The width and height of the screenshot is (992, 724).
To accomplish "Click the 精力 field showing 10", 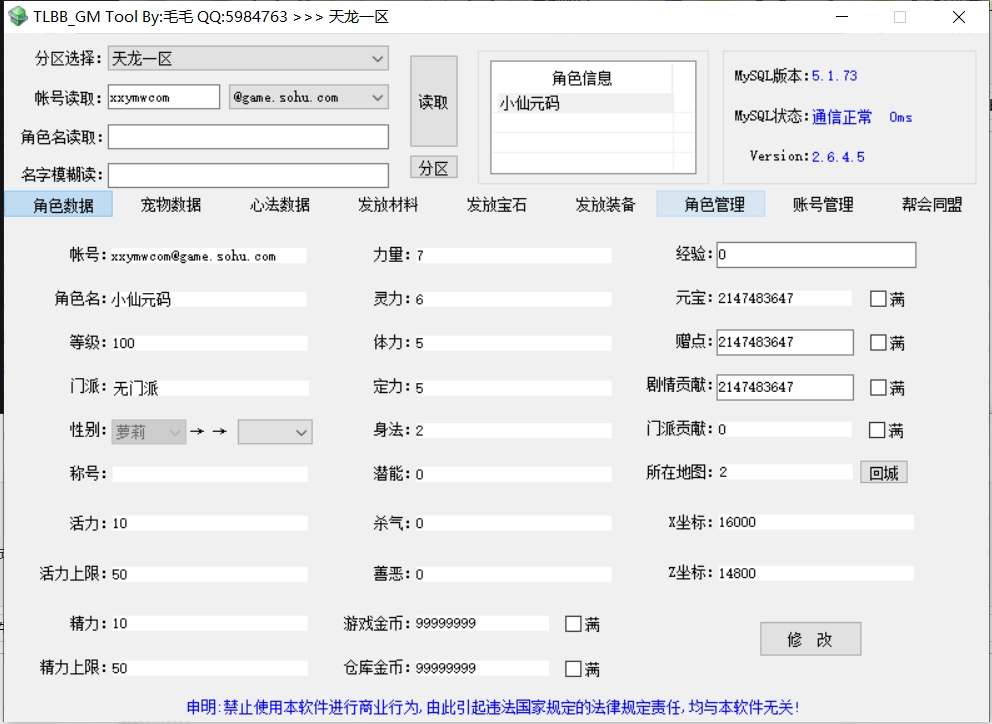I will pos(210,623).
